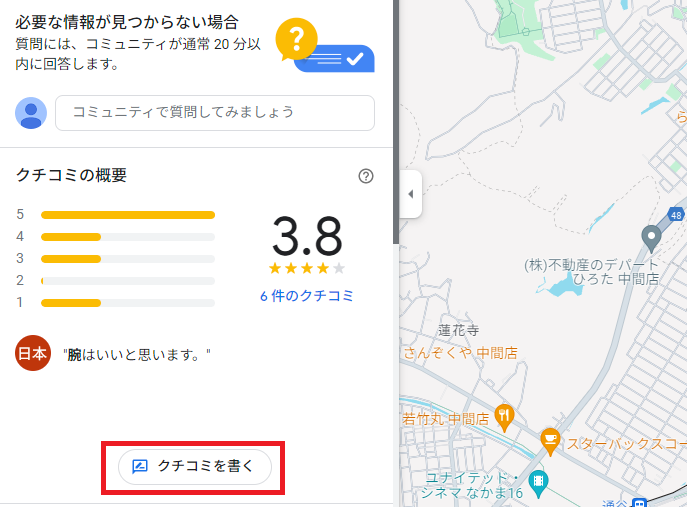
Task: Click the train station icon at map bottom
Action: pos(639,503)
